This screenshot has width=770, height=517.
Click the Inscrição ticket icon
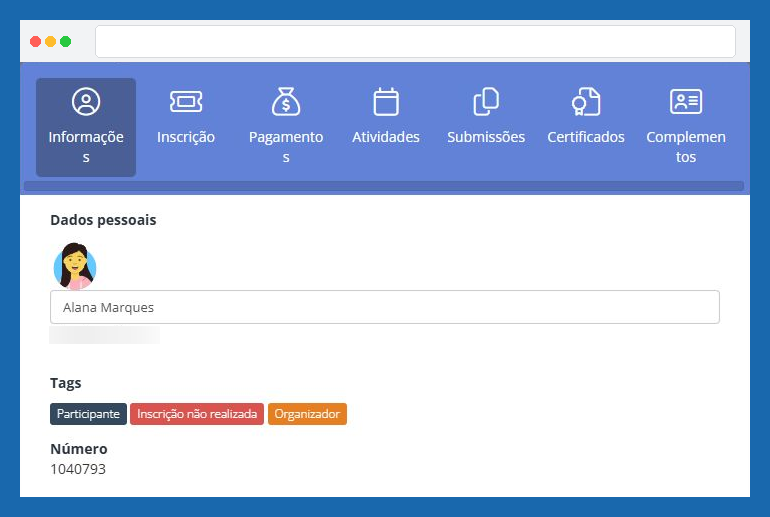tap(186, 102)
